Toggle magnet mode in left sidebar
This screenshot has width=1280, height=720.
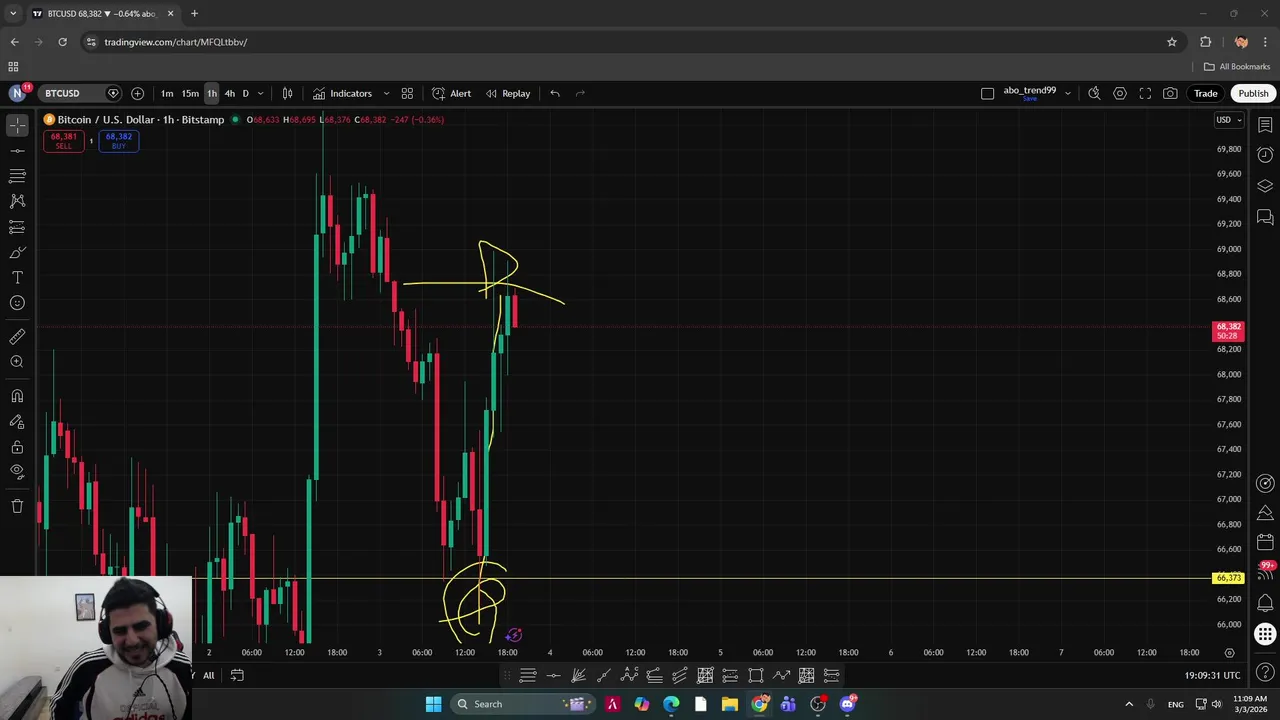(17, 396)
